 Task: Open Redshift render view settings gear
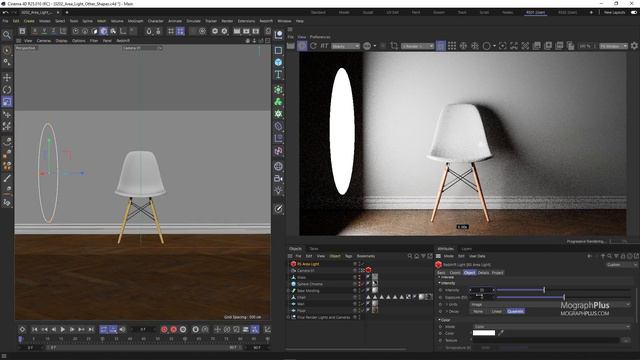[634, 46]
